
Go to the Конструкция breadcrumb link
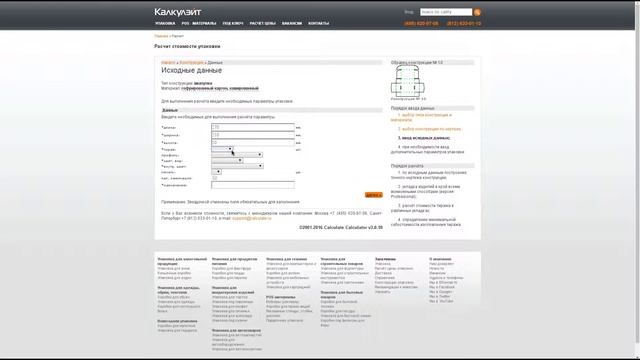tap(191, 62)
